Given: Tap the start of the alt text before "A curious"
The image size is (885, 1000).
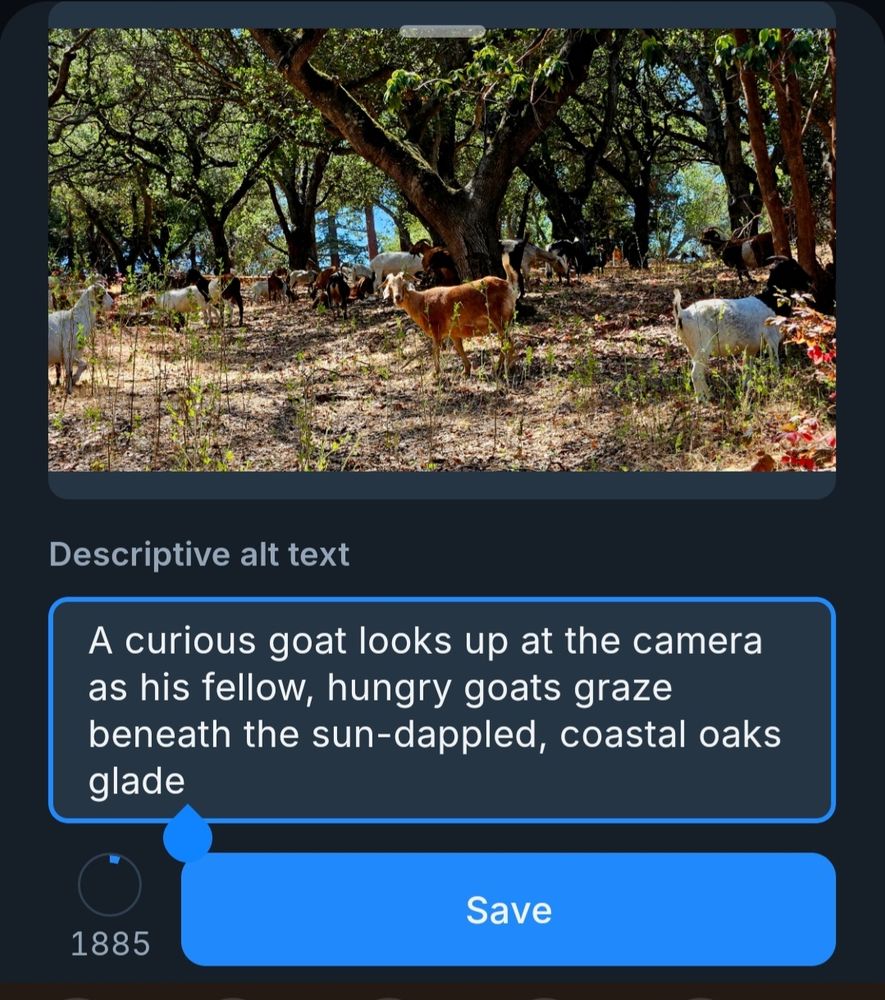Looking at the screenshot, I should (91, 640).
